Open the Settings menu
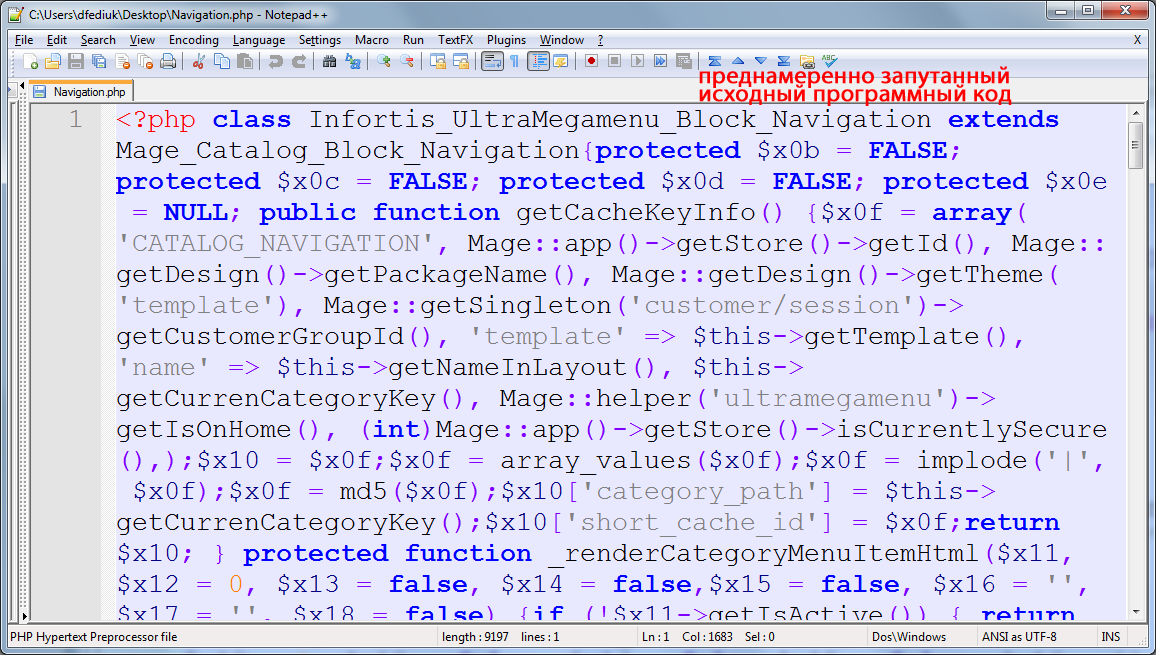 click(320, 40)
